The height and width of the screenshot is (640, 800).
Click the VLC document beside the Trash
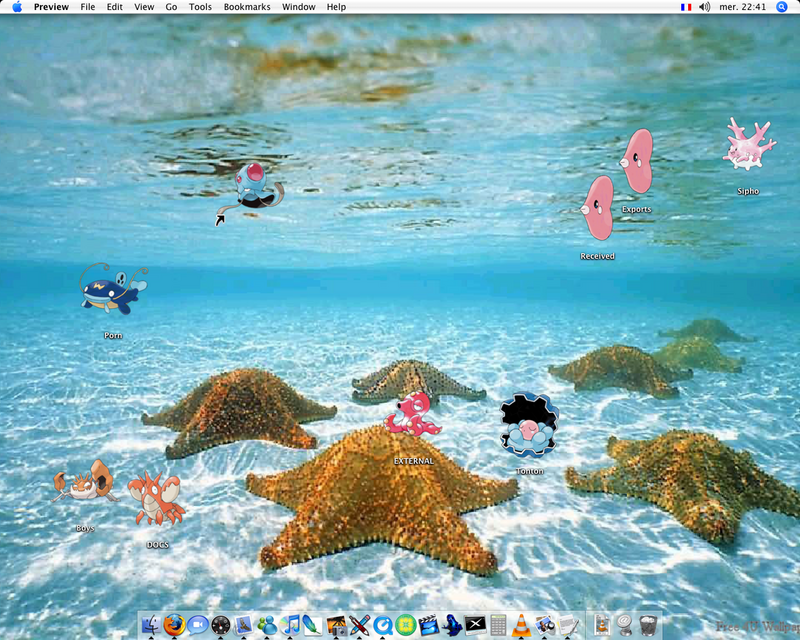(603, 625)
